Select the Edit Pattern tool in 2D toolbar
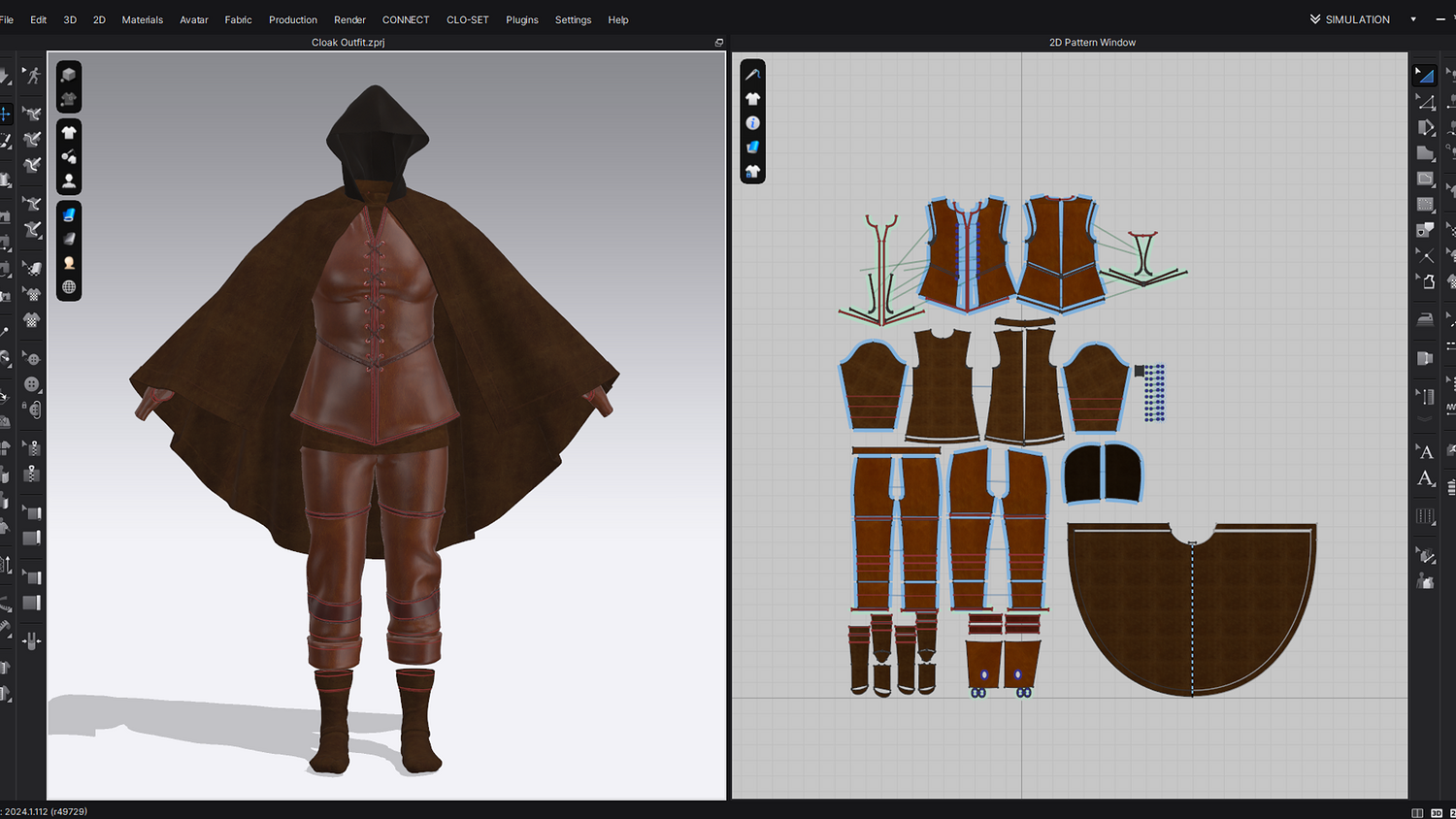Screen dimensions: 1456x819 point(1424,101)
